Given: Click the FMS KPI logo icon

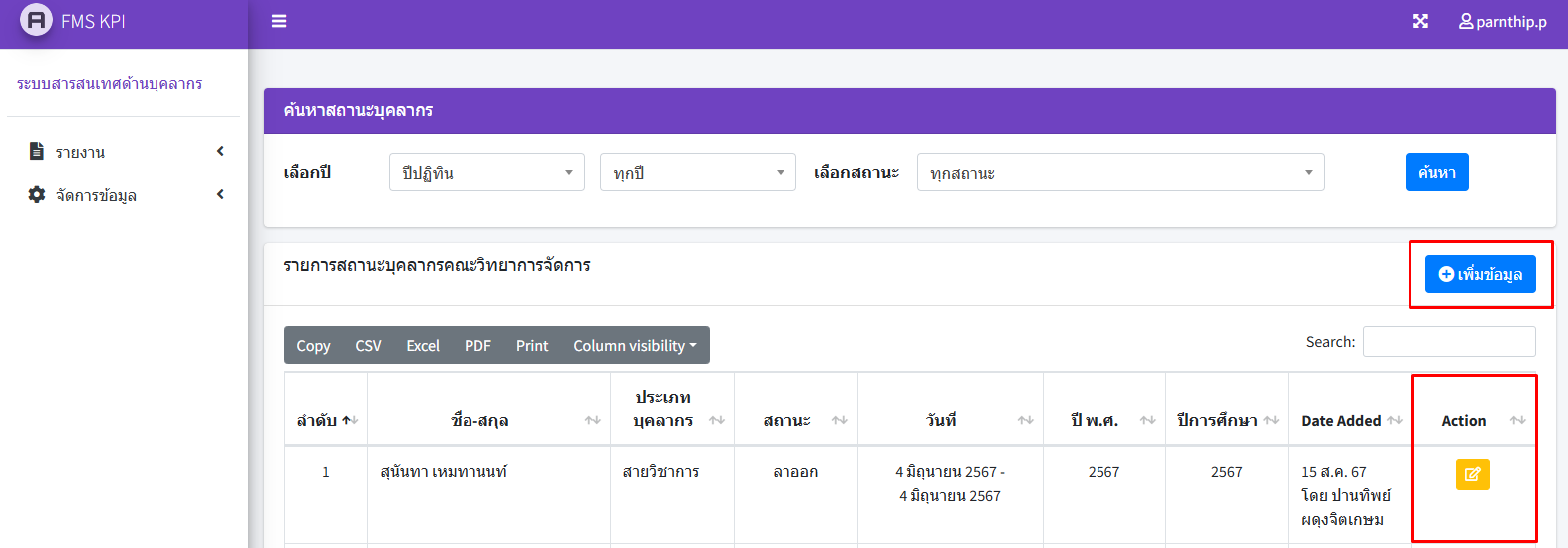Looking at the screenshot, I should point(36,20).
